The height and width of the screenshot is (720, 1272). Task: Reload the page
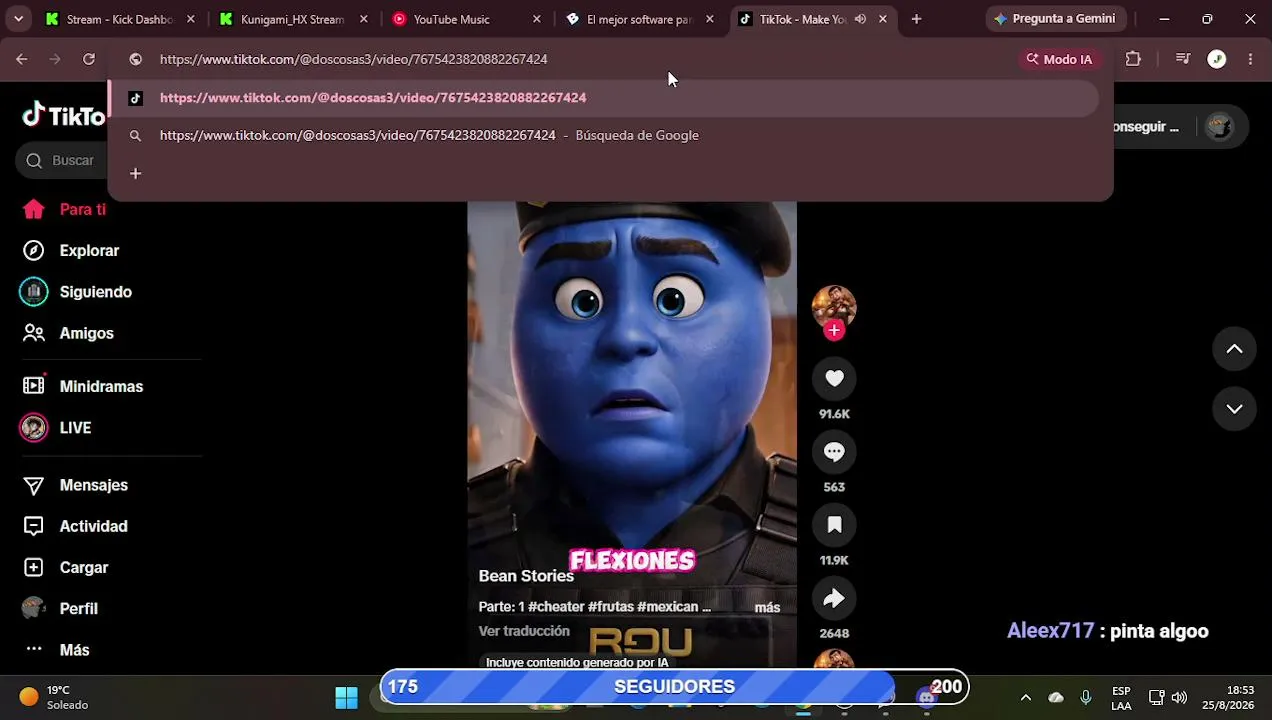click(89, 59)
